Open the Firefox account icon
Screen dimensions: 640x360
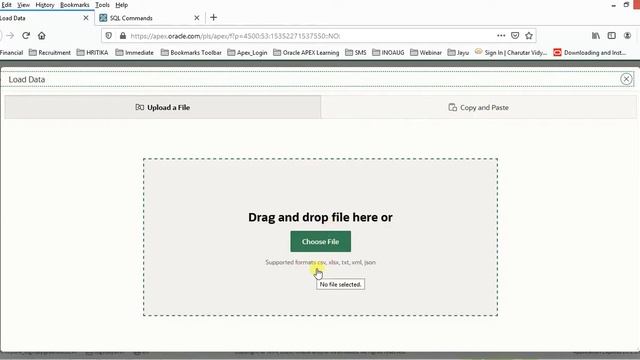[627, 36]
